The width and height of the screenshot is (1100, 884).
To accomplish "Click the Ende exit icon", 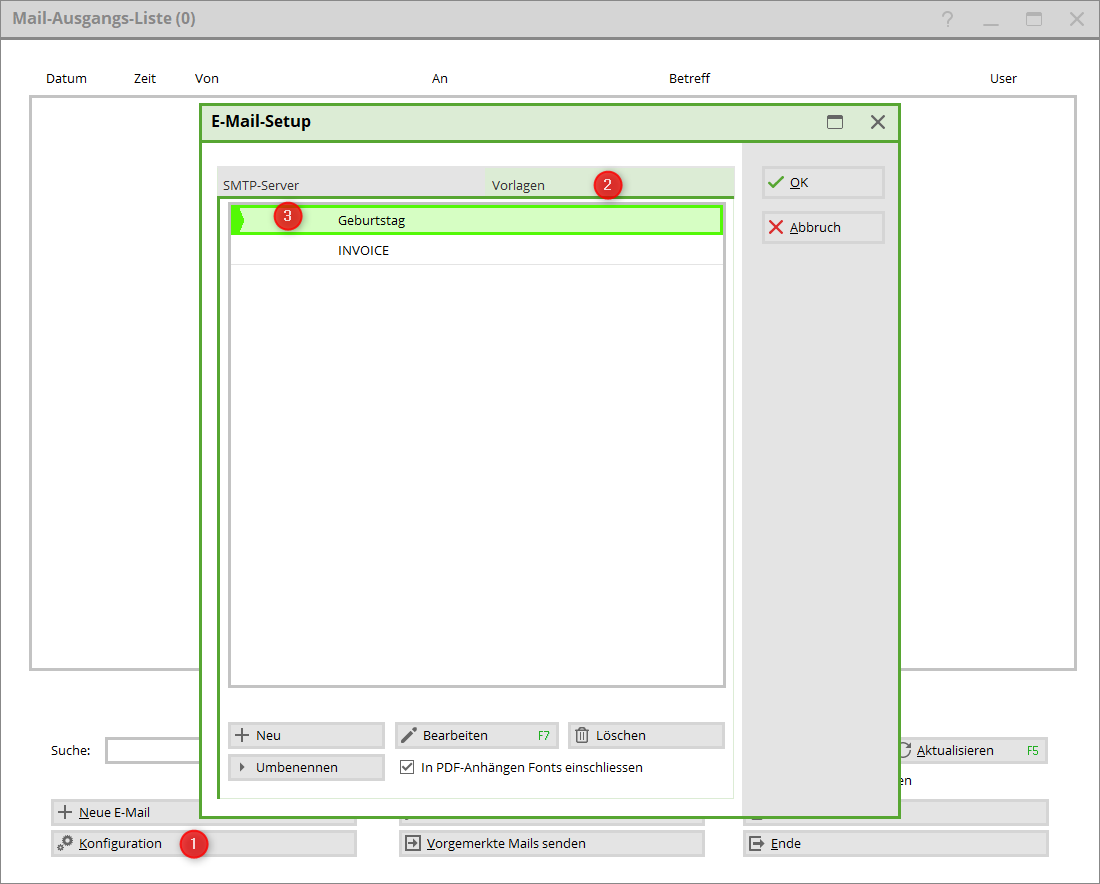I will click(757, 844).
